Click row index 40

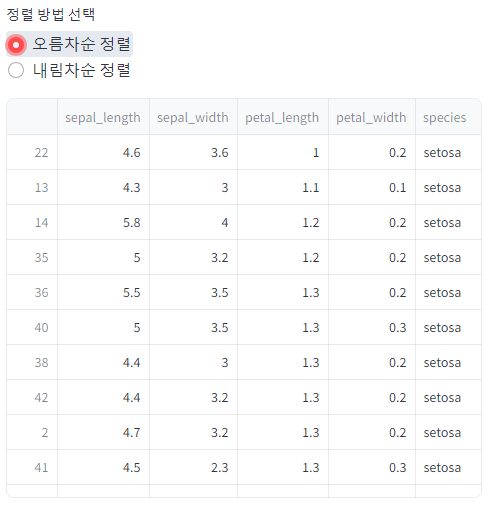[x=32, y=327]
